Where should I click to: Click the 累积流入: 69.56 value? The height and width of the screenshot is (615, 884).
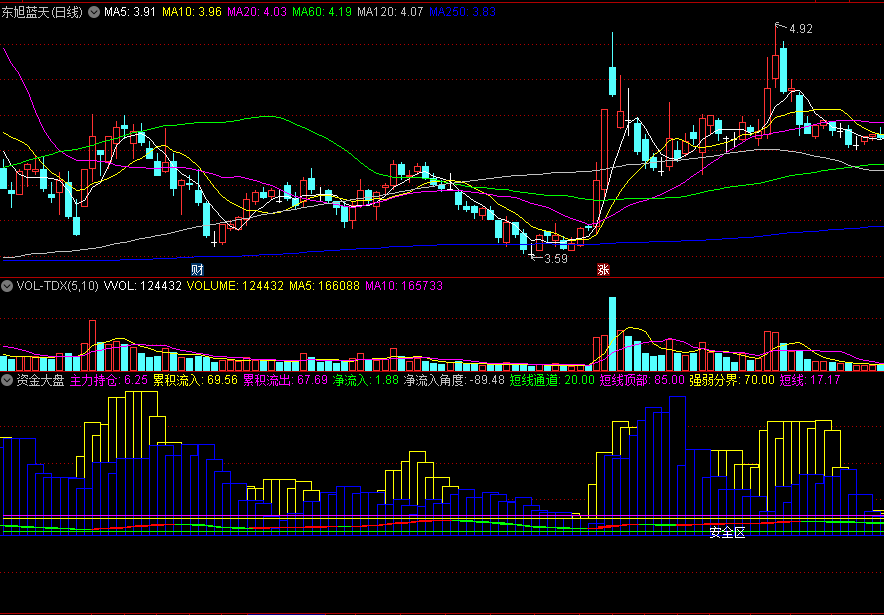pyautogui.click(x=195, y=380)
